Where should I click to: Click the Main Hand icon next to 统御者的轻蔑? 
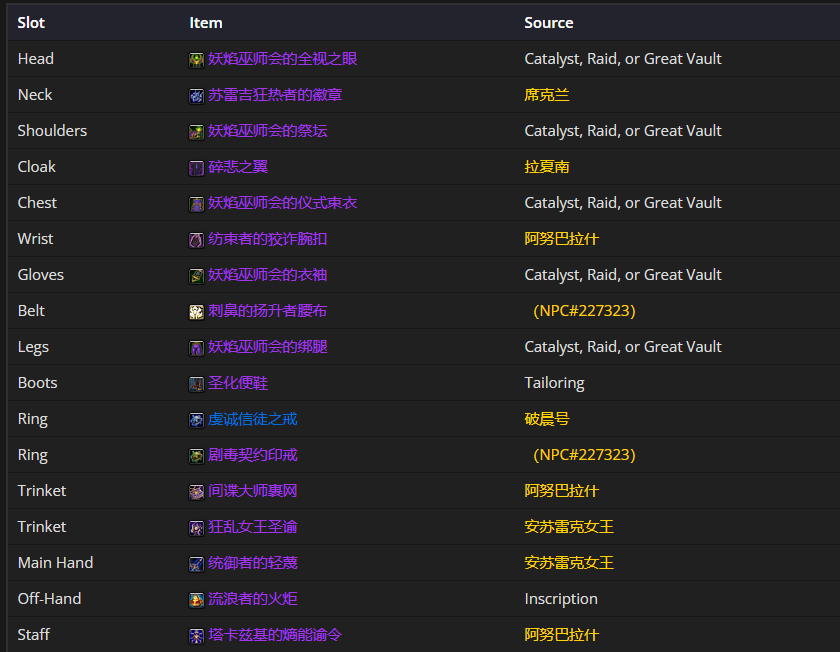pyautogui.click(x=197, y=563)
